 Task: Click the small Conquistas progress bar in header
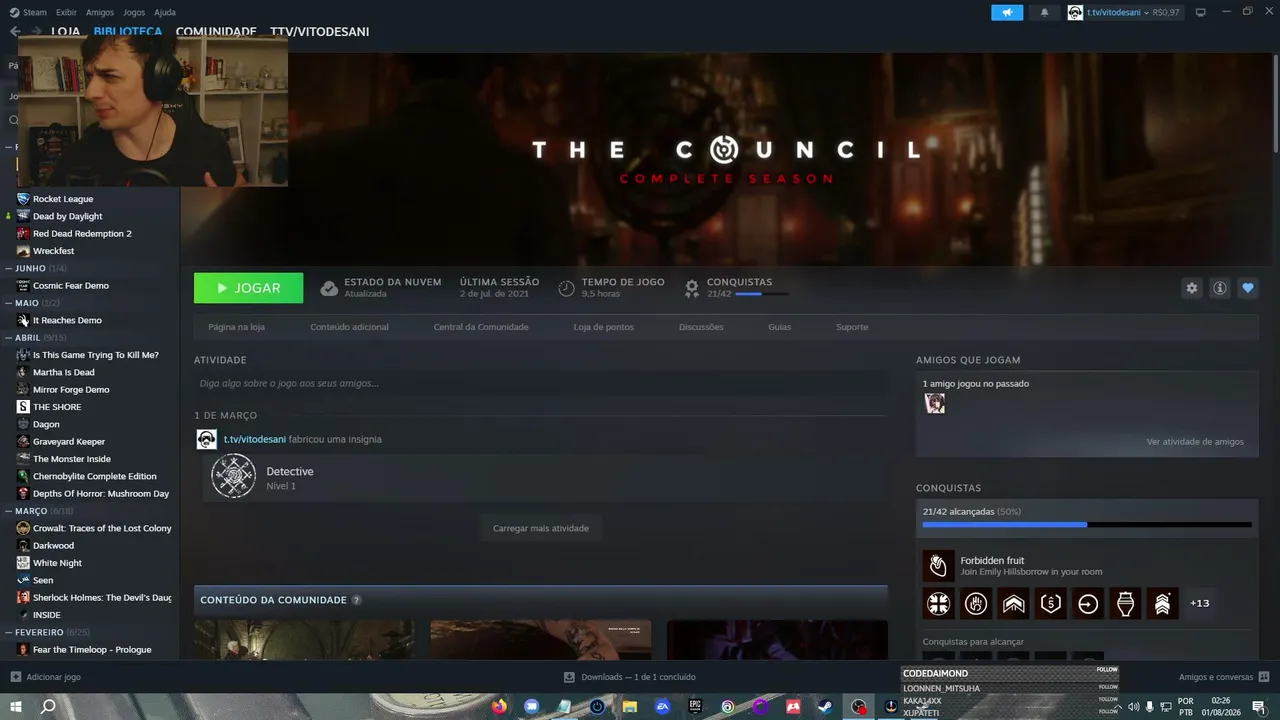tap(761, 294)
